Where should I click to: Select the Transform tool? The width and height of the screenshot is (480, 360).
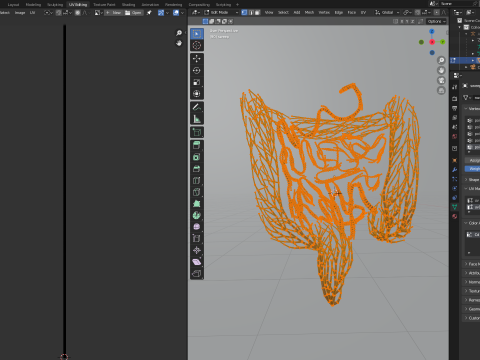coord(197,94)
